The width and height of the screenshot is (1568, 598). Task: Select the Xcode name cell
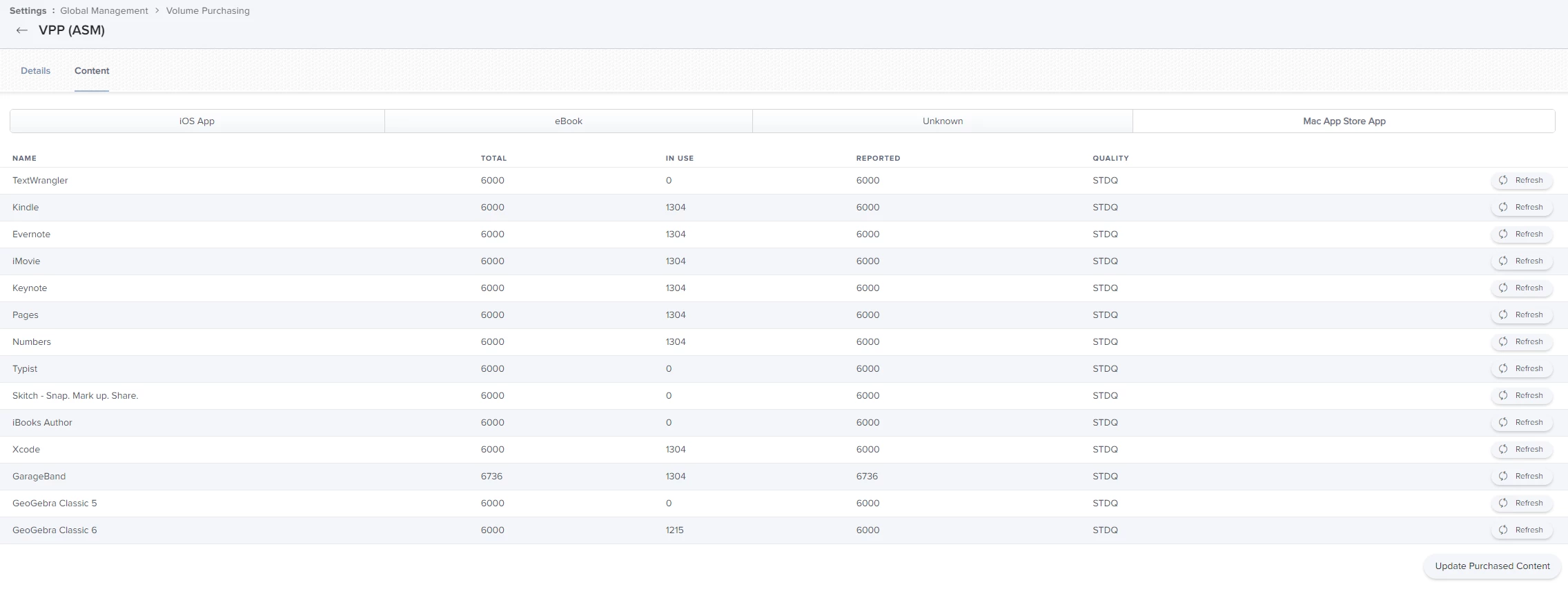[x=26, y=449]
